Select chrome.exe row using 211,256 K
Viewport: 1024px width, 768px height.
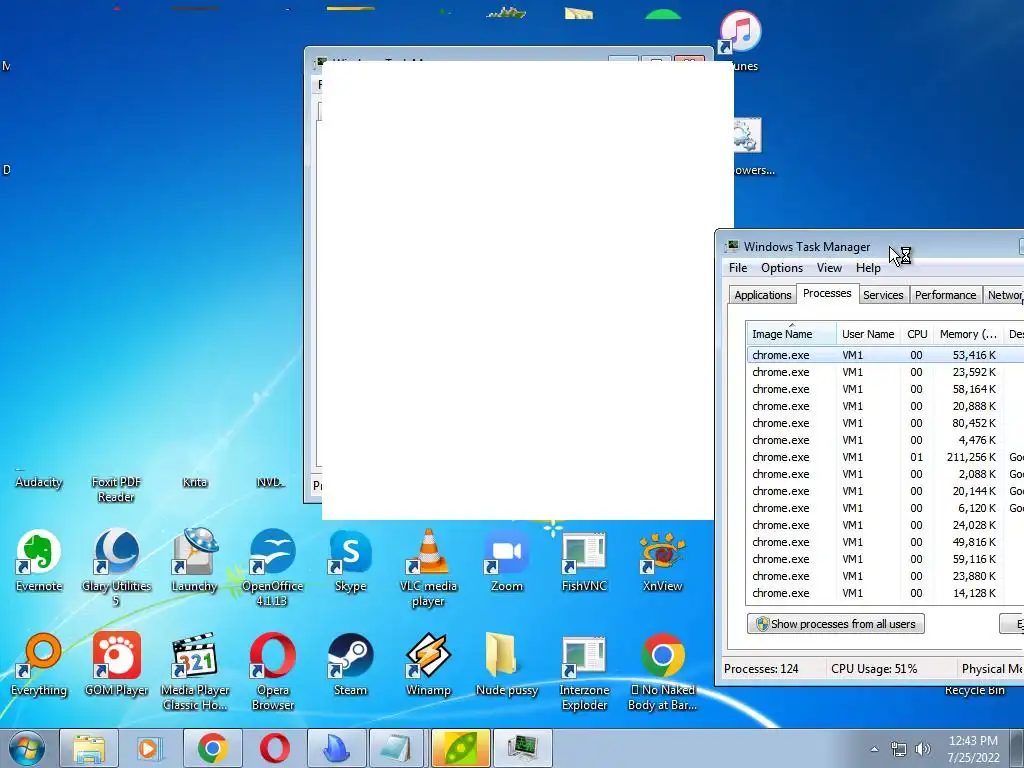coord(885,456)
